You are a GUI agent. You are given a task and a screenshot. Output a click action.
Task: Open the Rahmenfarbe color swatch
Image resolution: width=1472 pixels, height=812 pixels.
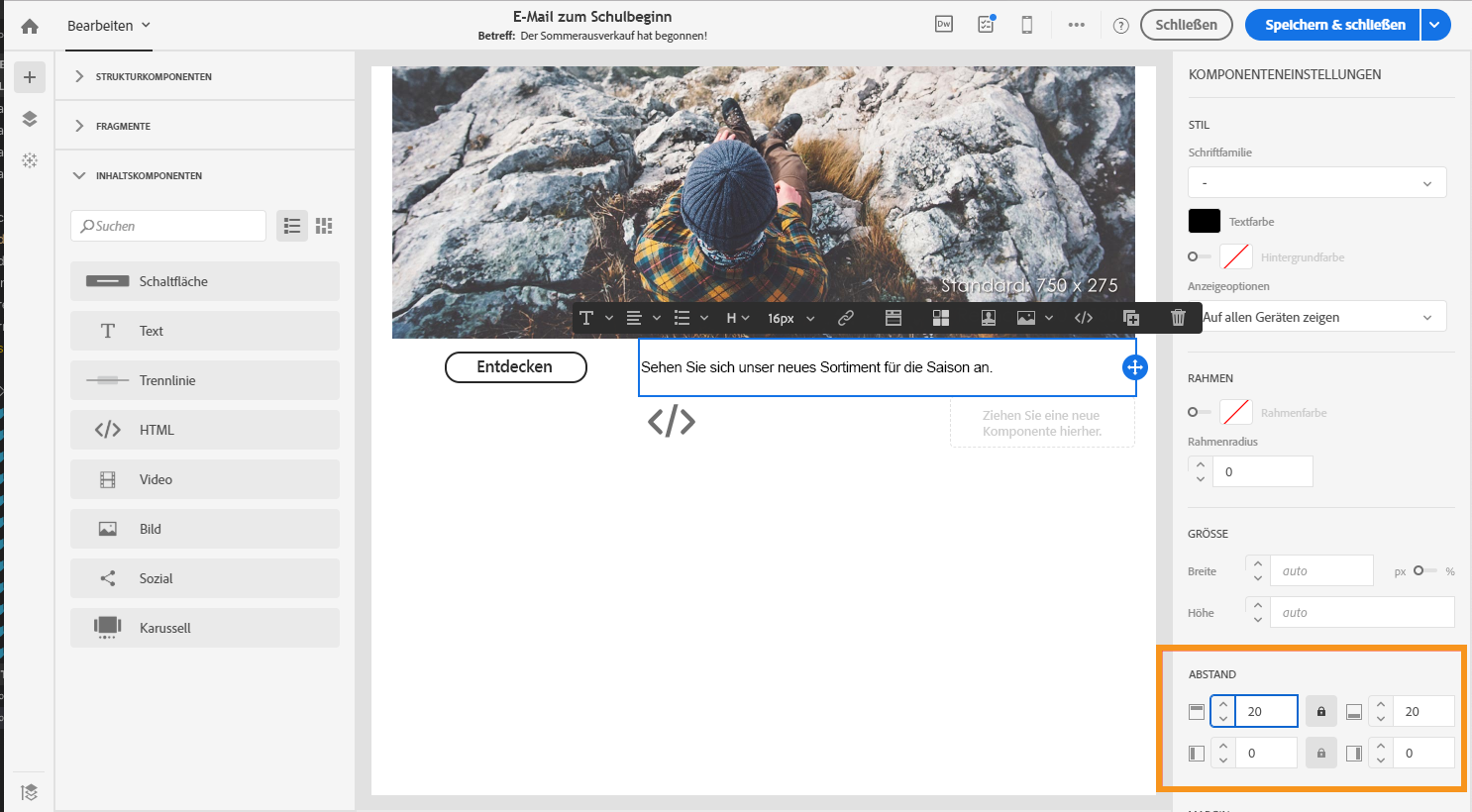(1236, 412)
